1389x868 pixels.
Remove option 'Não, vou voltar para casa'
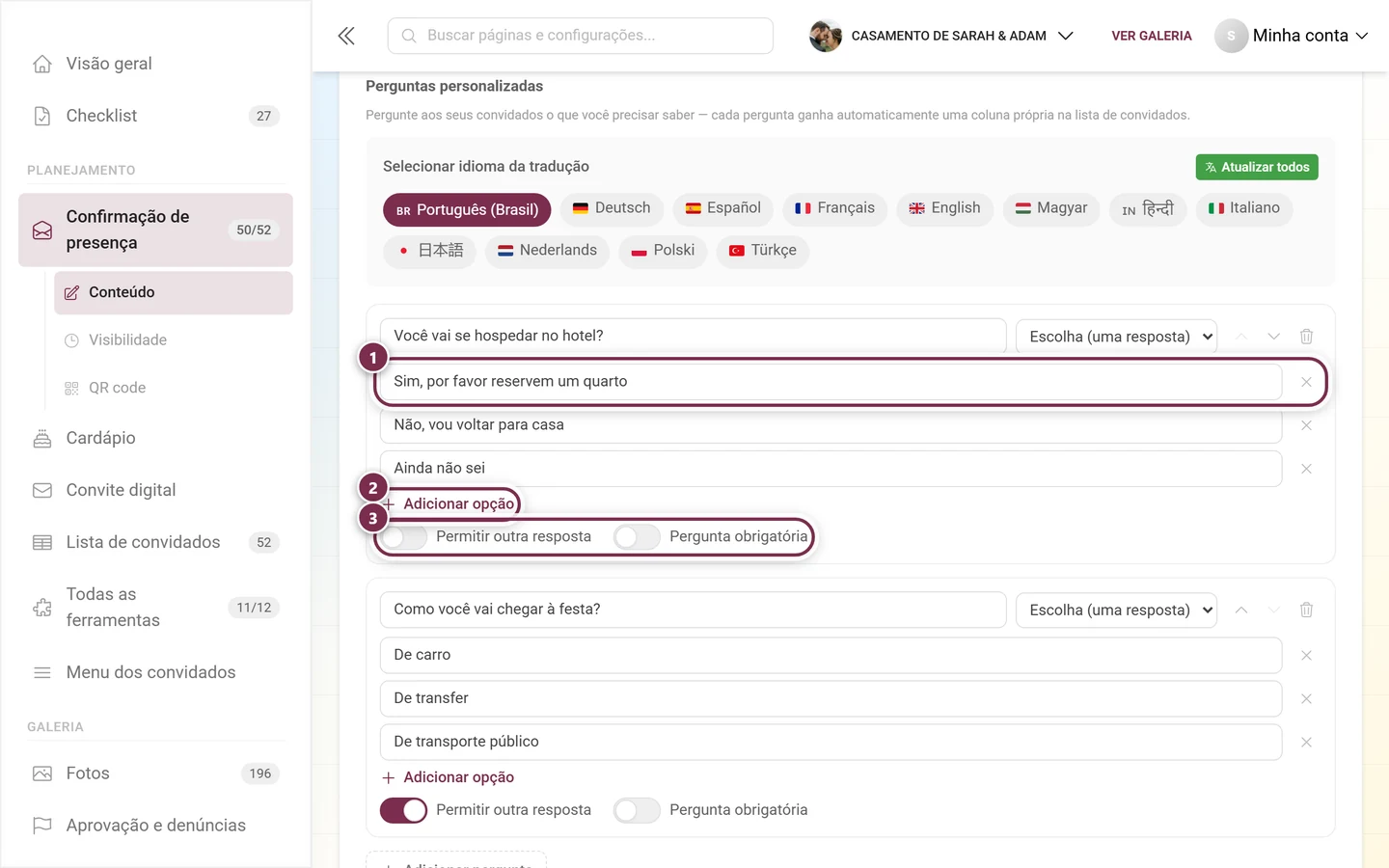(1306, 425)
